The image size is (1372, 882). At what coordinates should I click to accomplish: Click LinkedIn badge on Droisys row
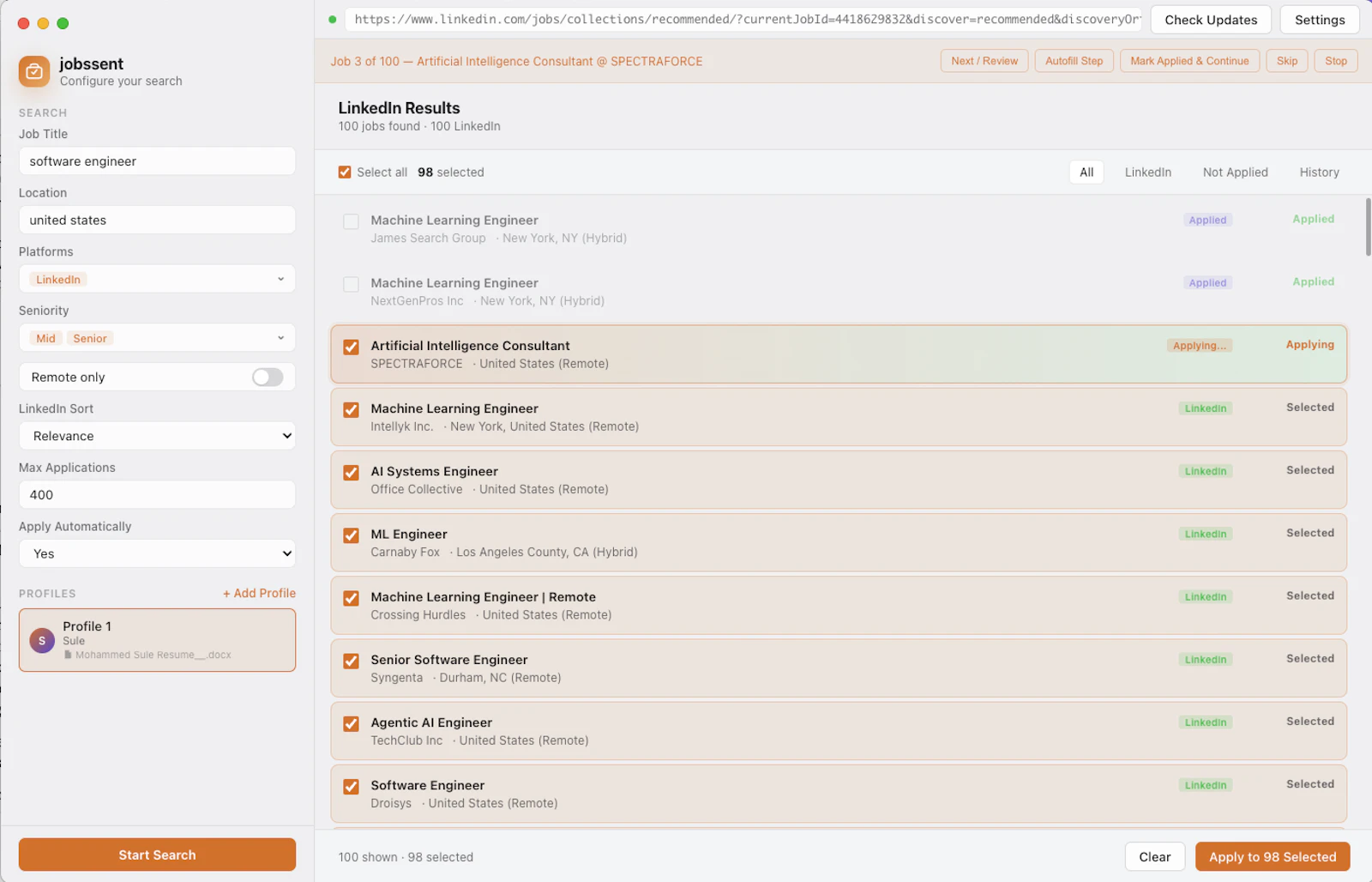[x=1205, y=785]
